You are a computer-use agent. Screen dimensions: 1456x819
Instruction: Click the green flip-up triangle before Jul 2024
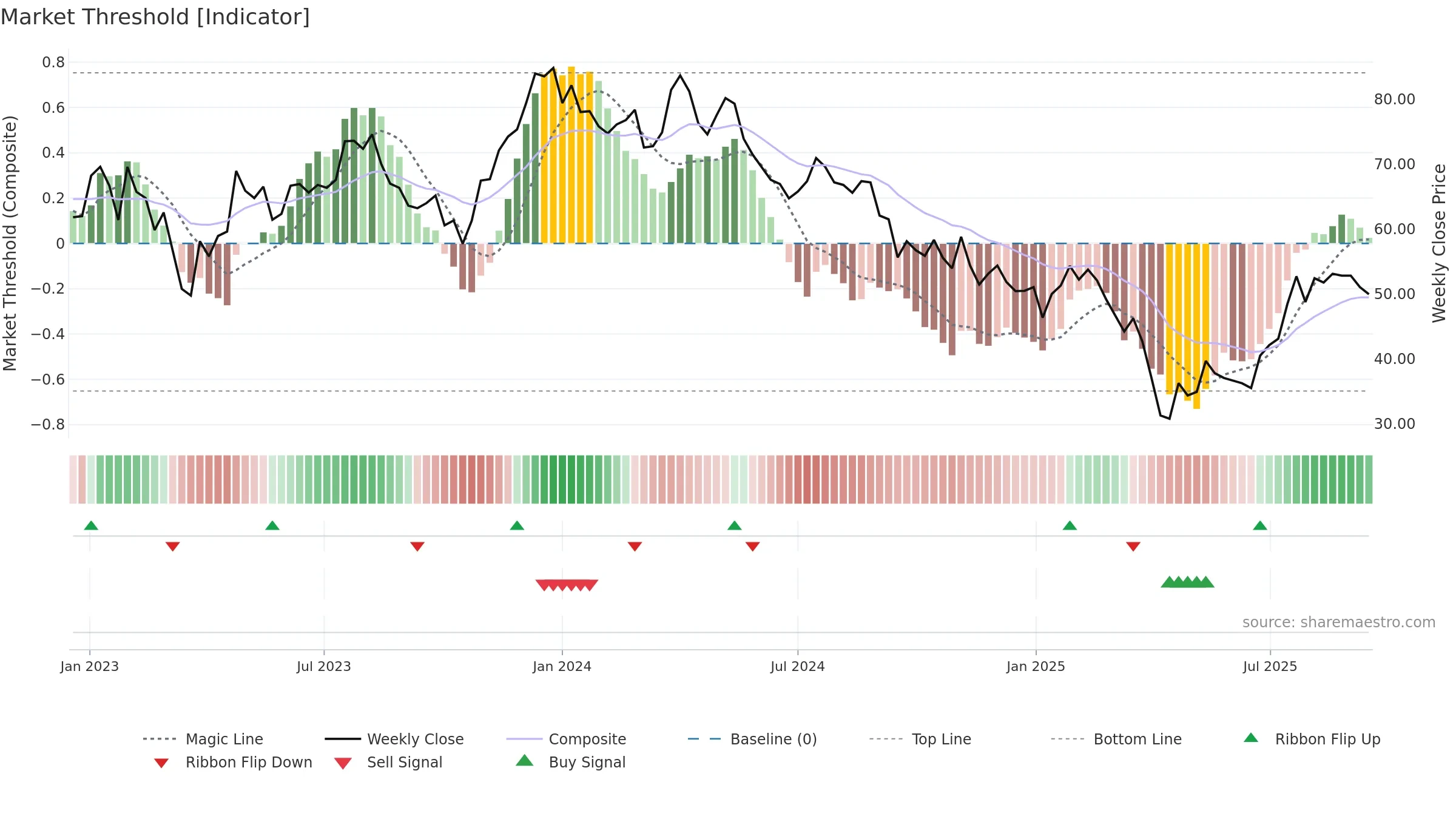pyautogui.click(x=735, y=525)
